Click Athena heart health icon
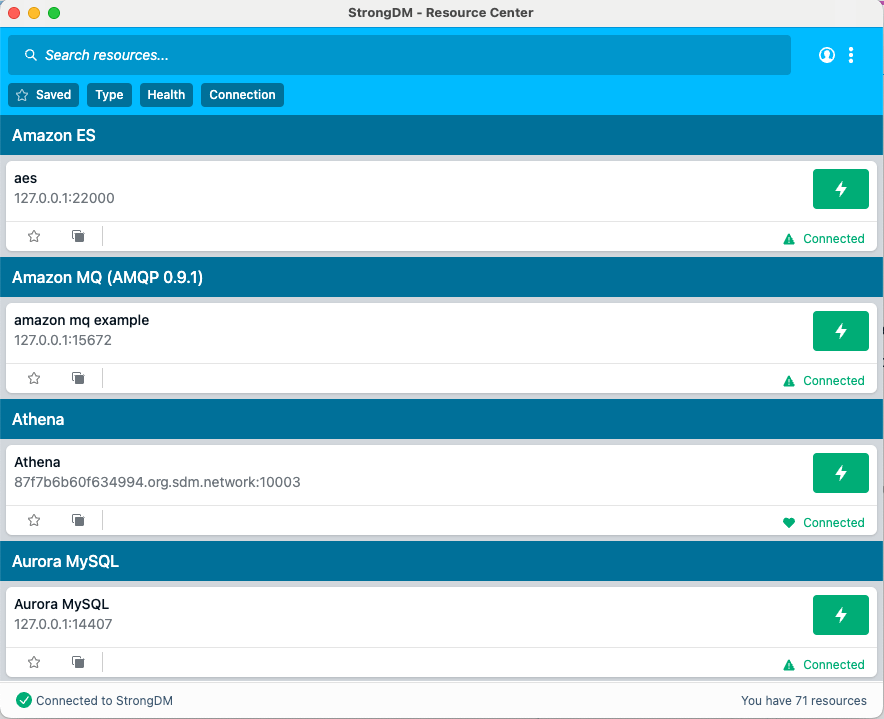Screen dimensions: 884x719 click(789, 523)
